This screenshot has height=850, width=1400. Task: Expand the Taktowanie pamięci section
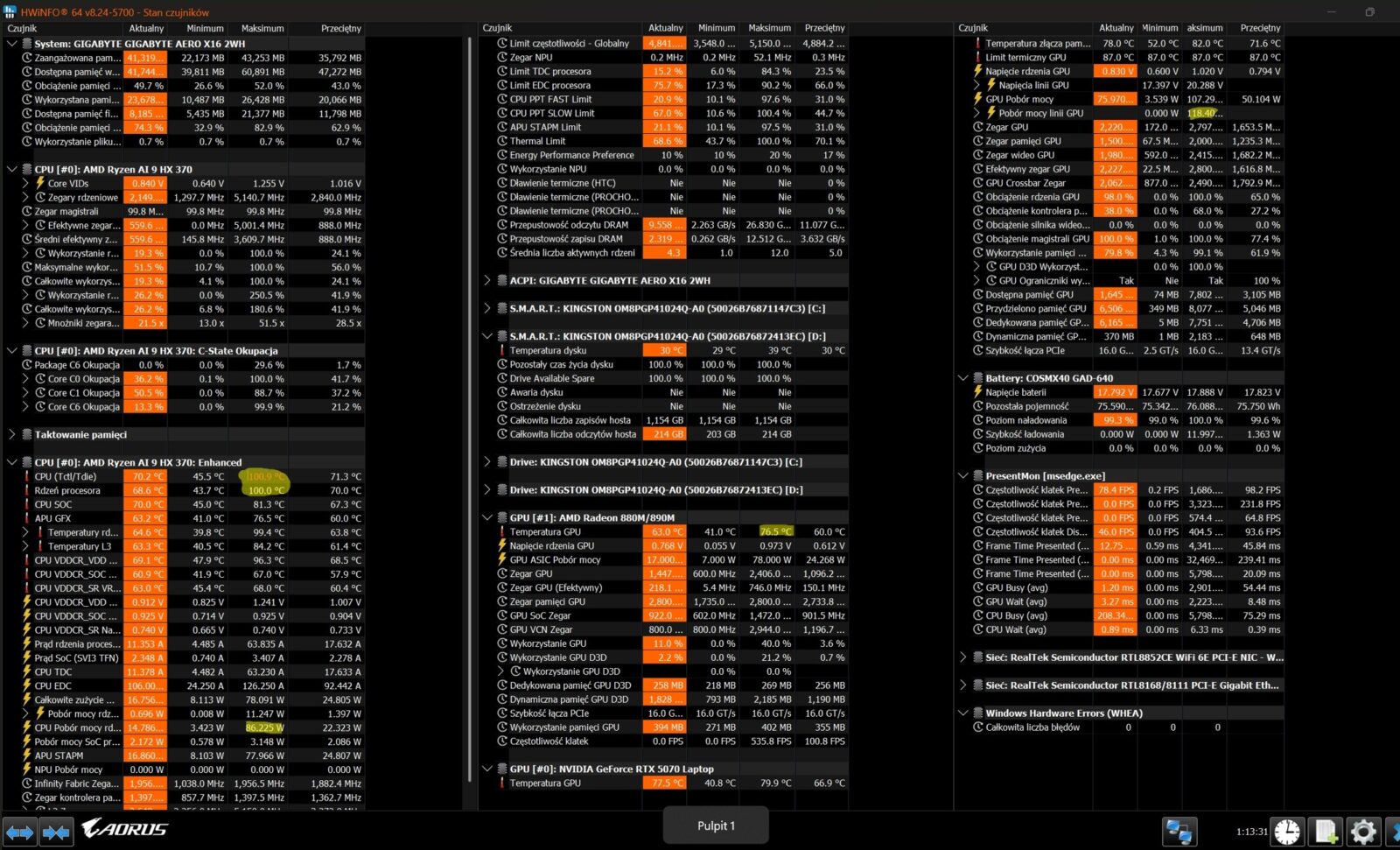pos(12,435)
